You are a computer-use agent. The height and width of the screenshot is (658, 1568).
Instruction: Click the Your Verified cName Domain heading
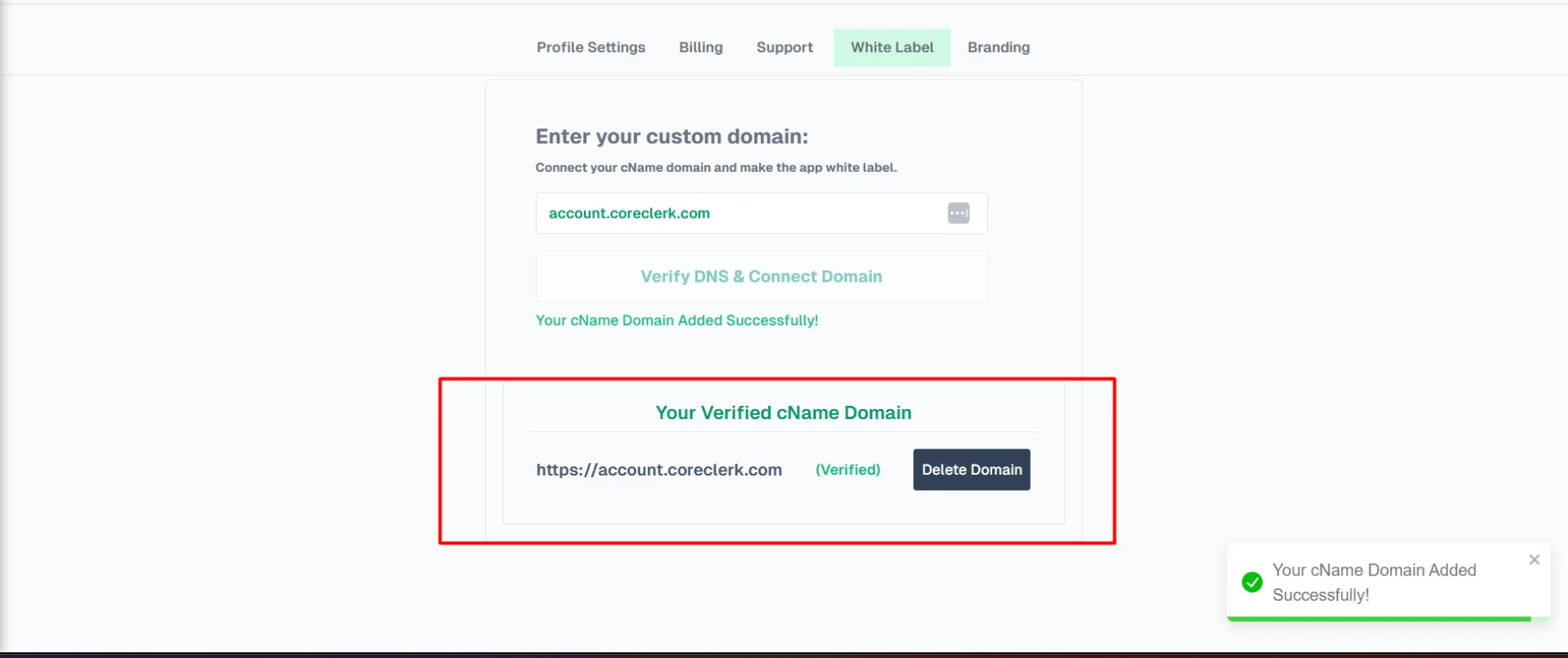click(x=783, y=412)
